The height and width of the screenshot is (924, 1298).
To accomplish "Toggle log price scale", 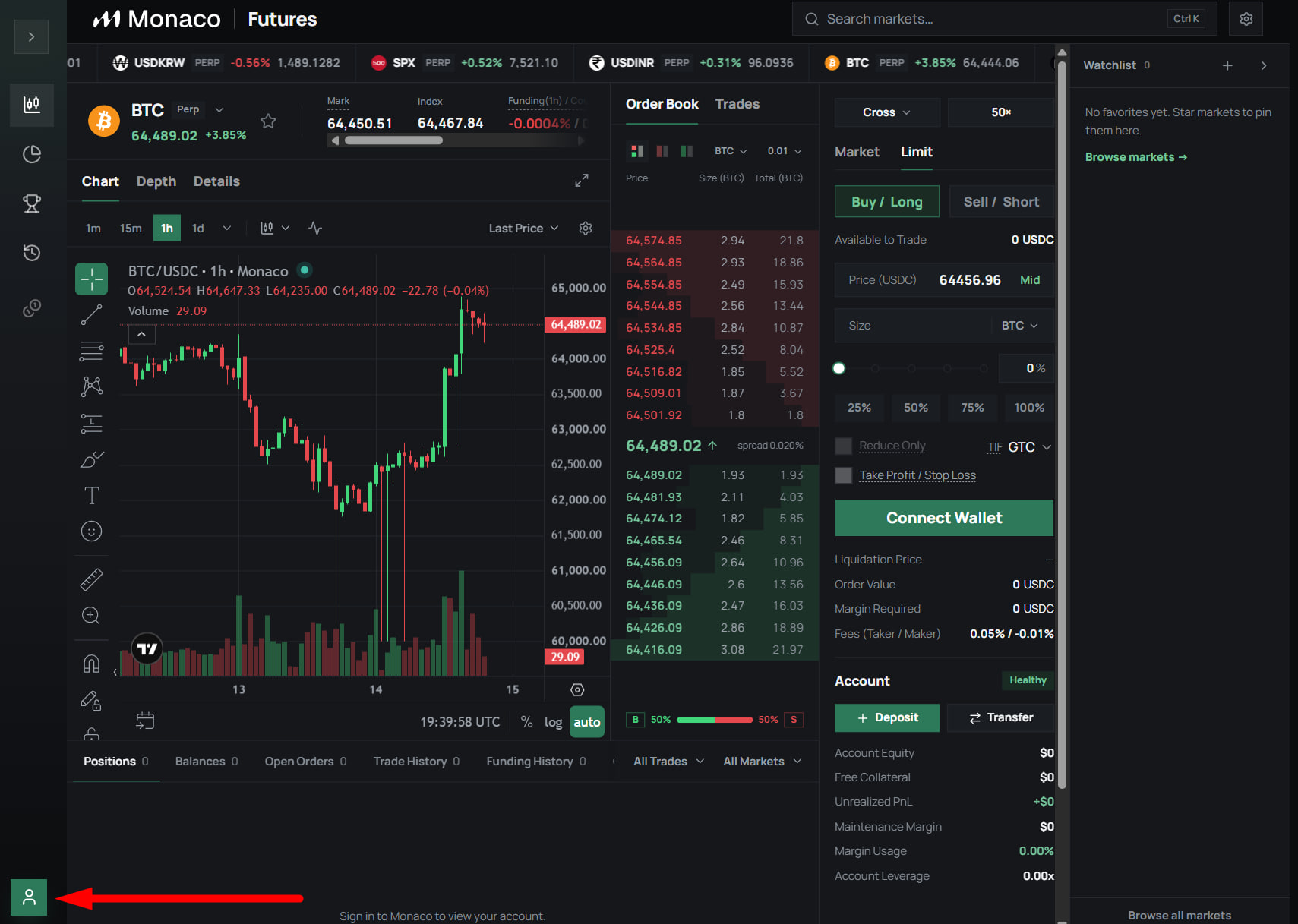I will click(x=554, y=722).
